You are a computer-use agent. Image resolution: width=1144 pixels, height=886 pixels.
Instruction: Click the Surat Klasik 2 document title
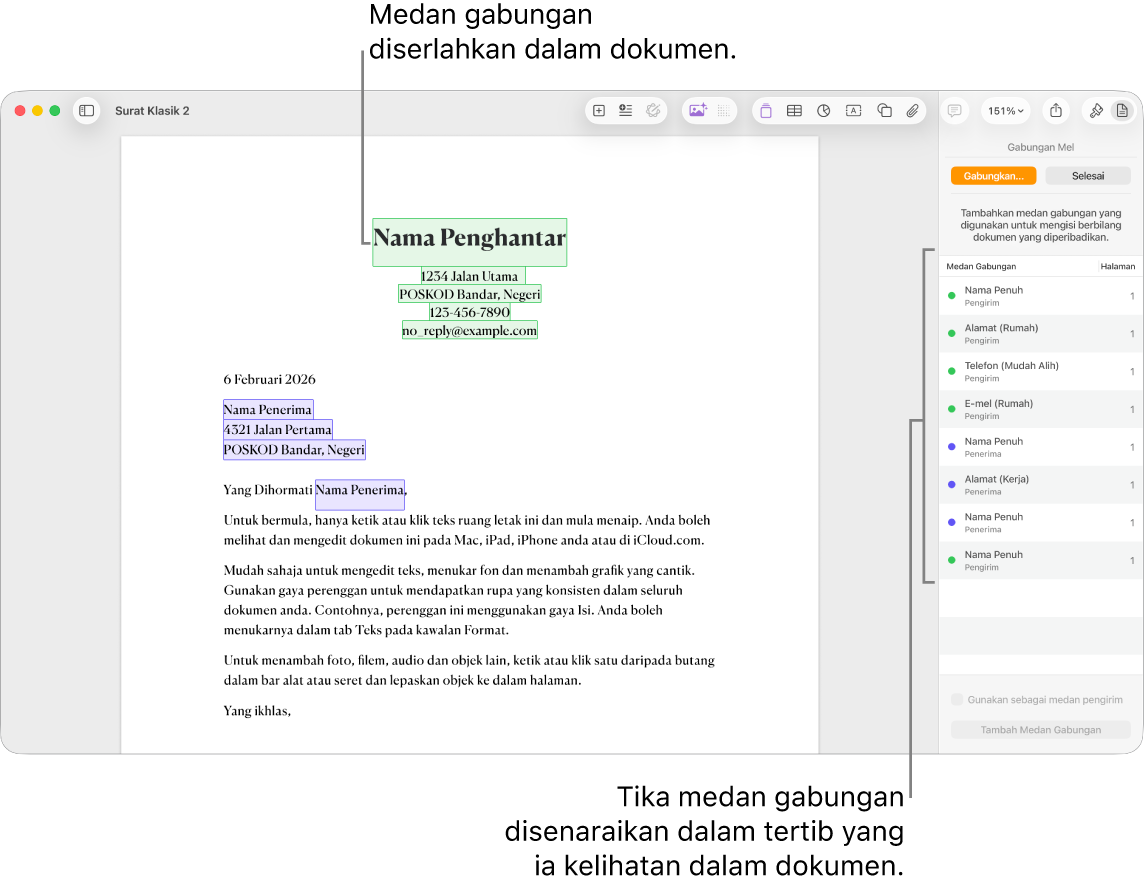click(x=152, y=111)
